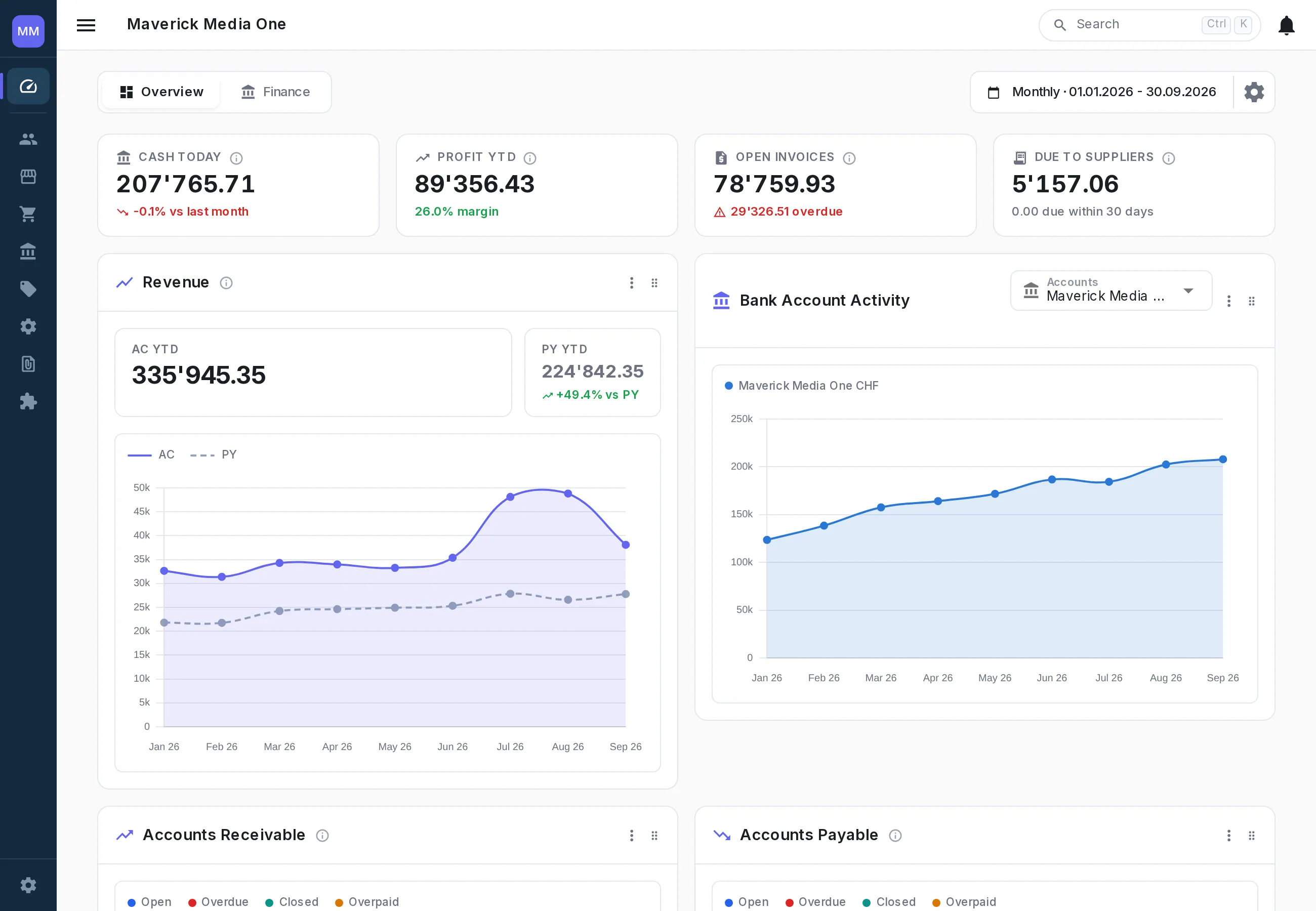The image size is (1316, 911).
Task: Open the contacts people sidebar icon
Action: point(28,139)
